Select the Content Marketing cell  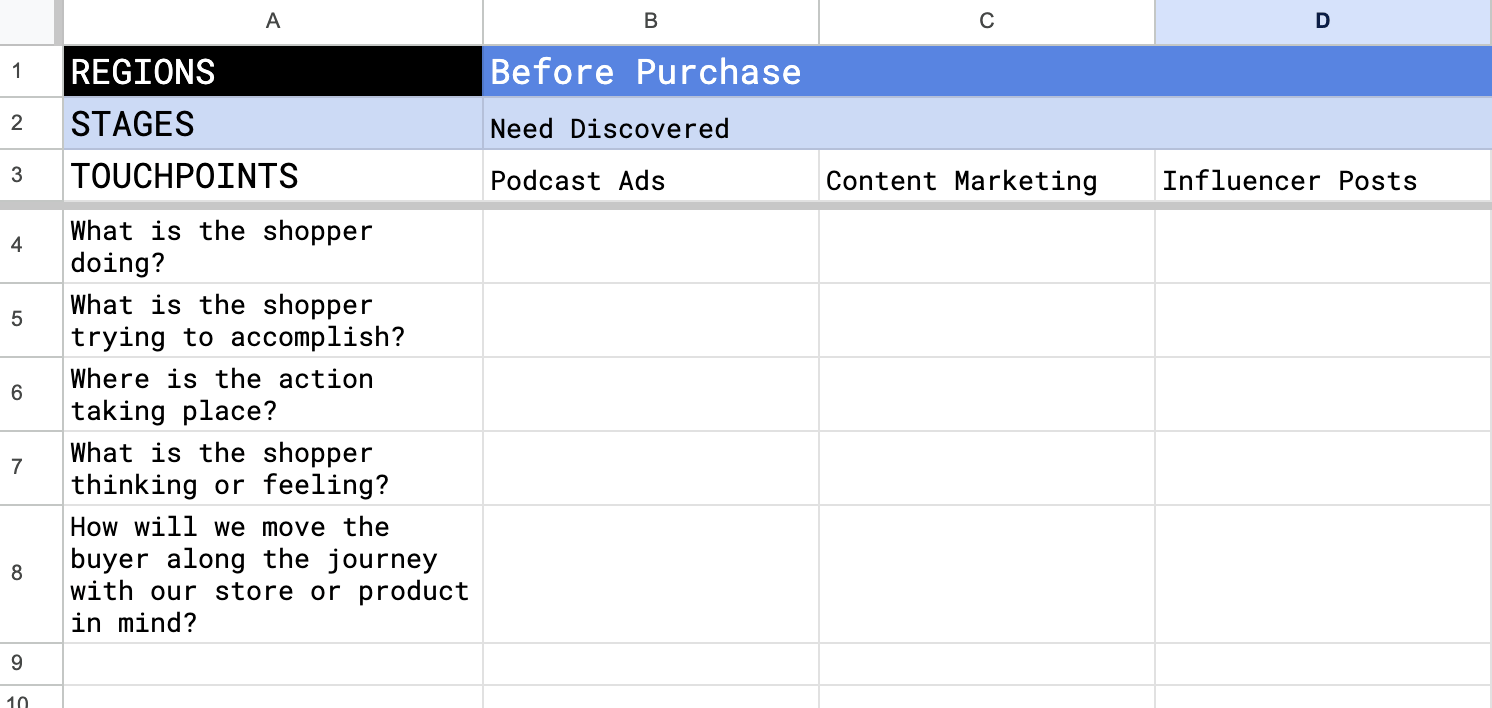click(x=986, y=180)
